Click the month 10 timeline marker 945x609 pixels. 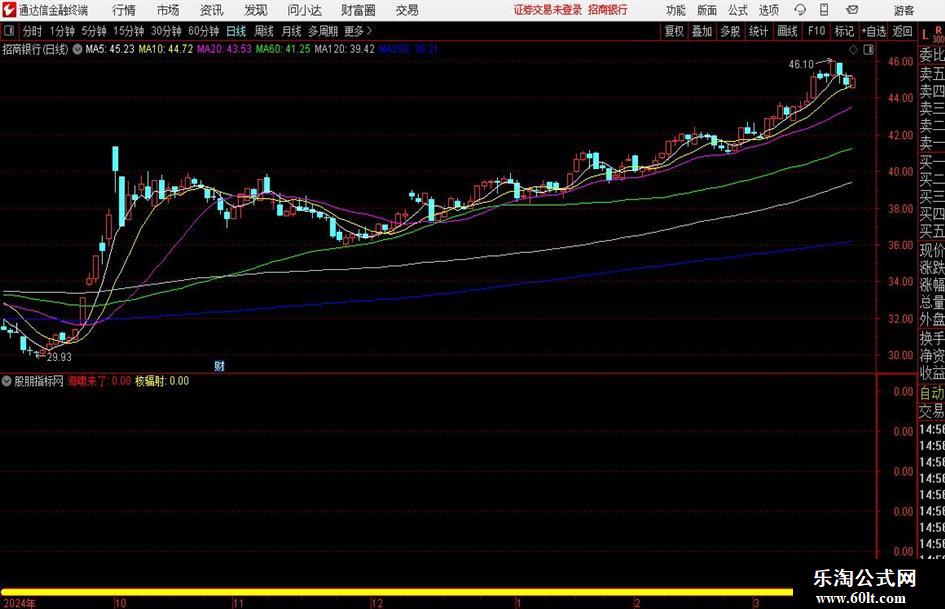tap(120, 603)
